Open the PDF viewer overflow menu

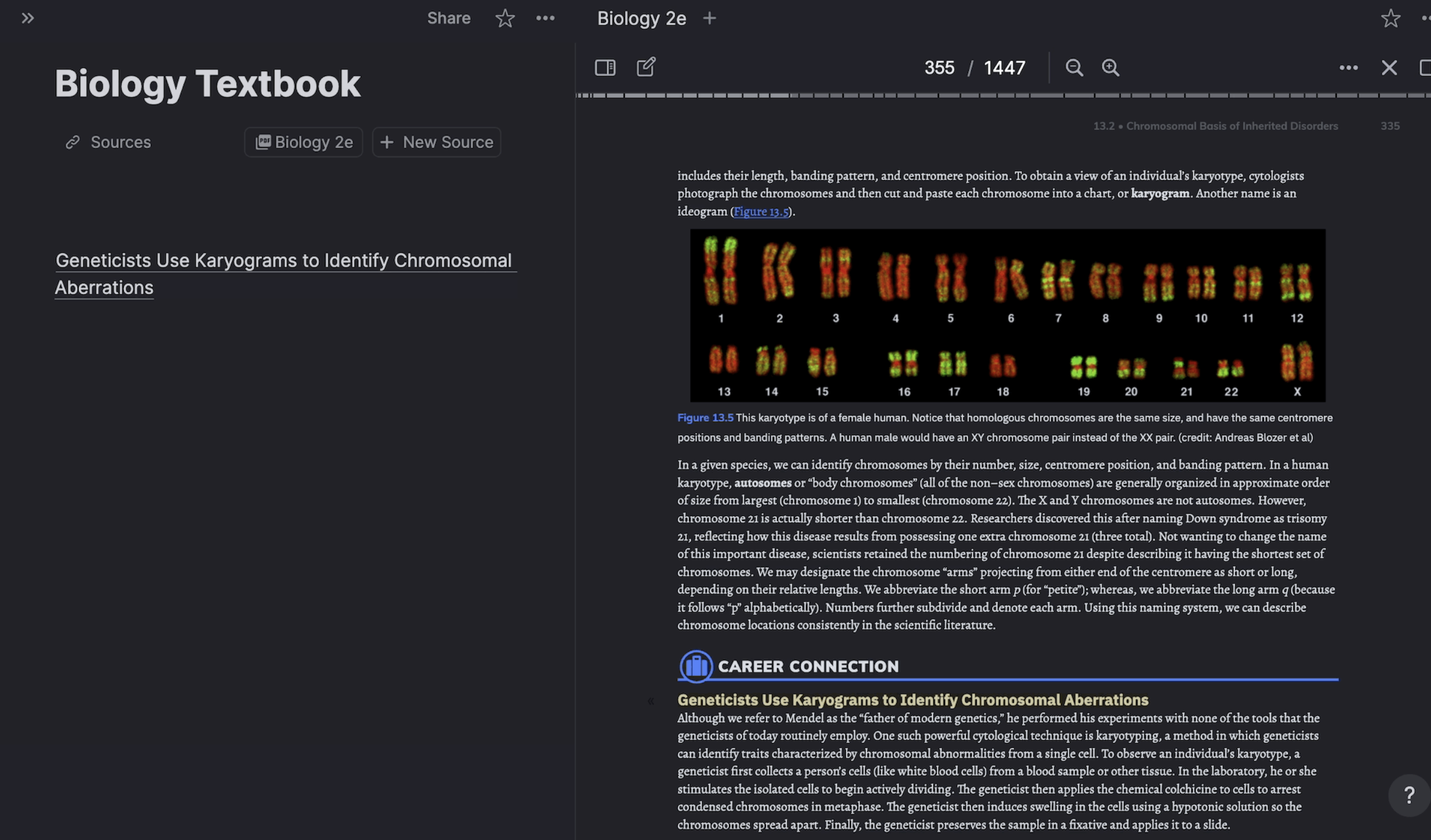click(1349, 67)
